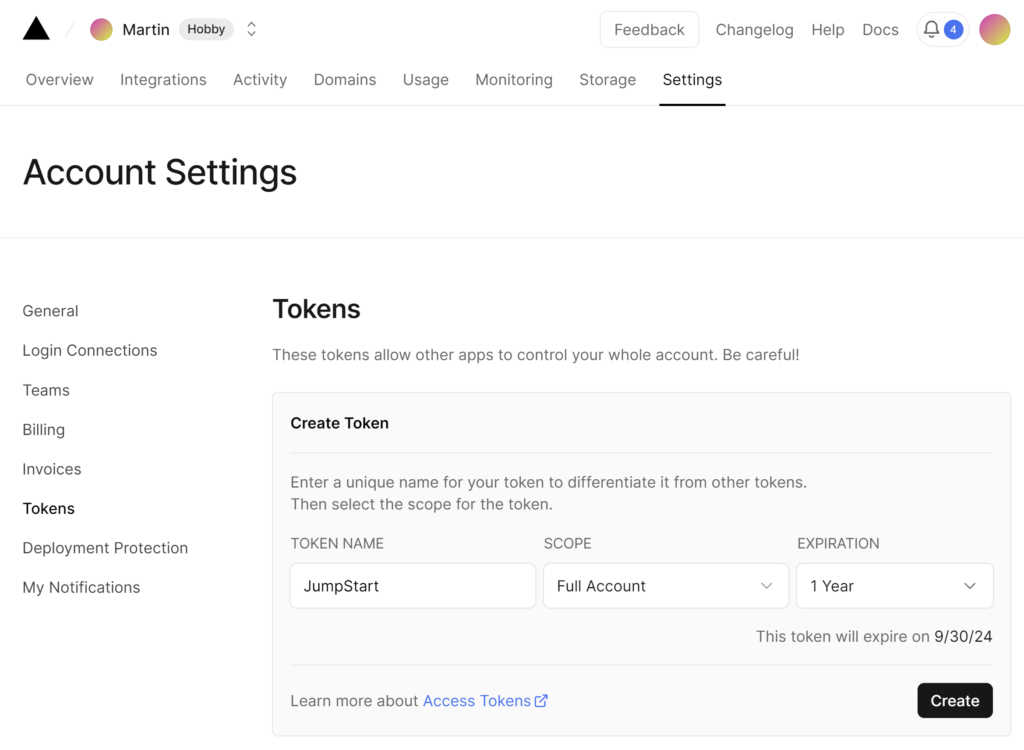
Task: Follow the Access Tokens link
Action: (478, 700)
